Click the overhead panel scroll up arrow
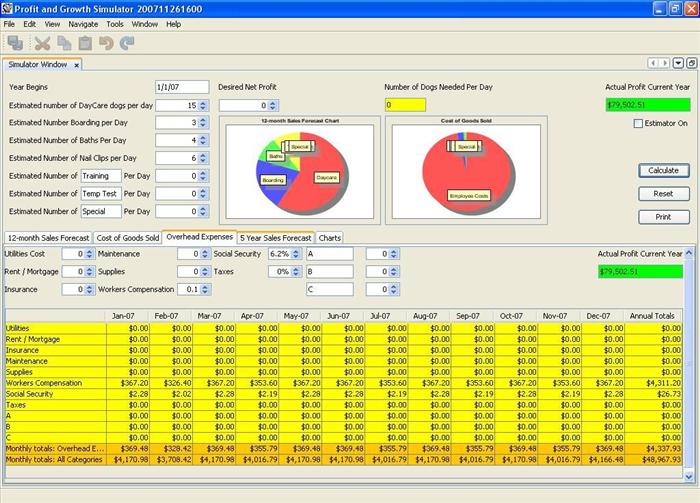Image resolution: width=700 pixels, height=503 pixels. tap(688, 253)
